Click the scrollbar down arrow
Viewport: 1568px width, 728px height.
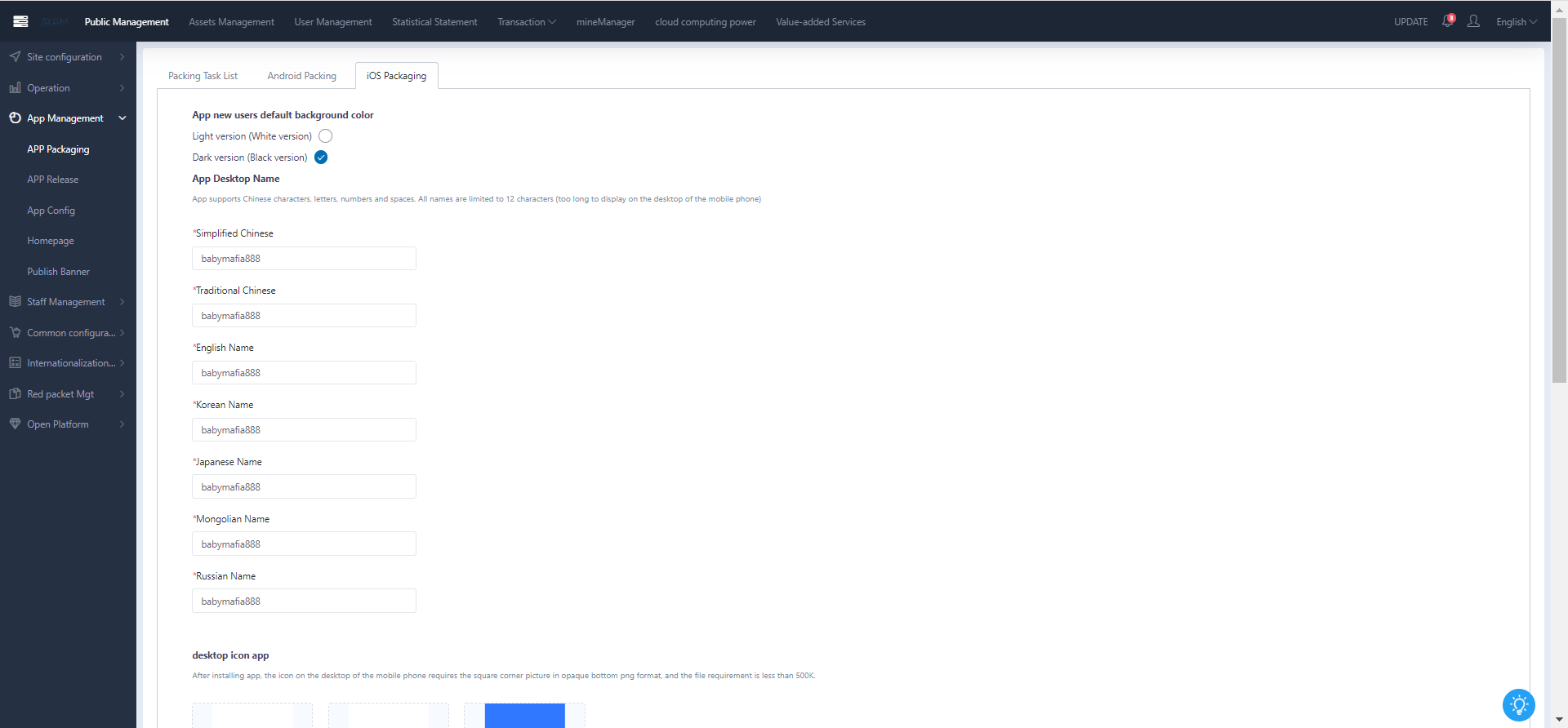pos(1559,720)
